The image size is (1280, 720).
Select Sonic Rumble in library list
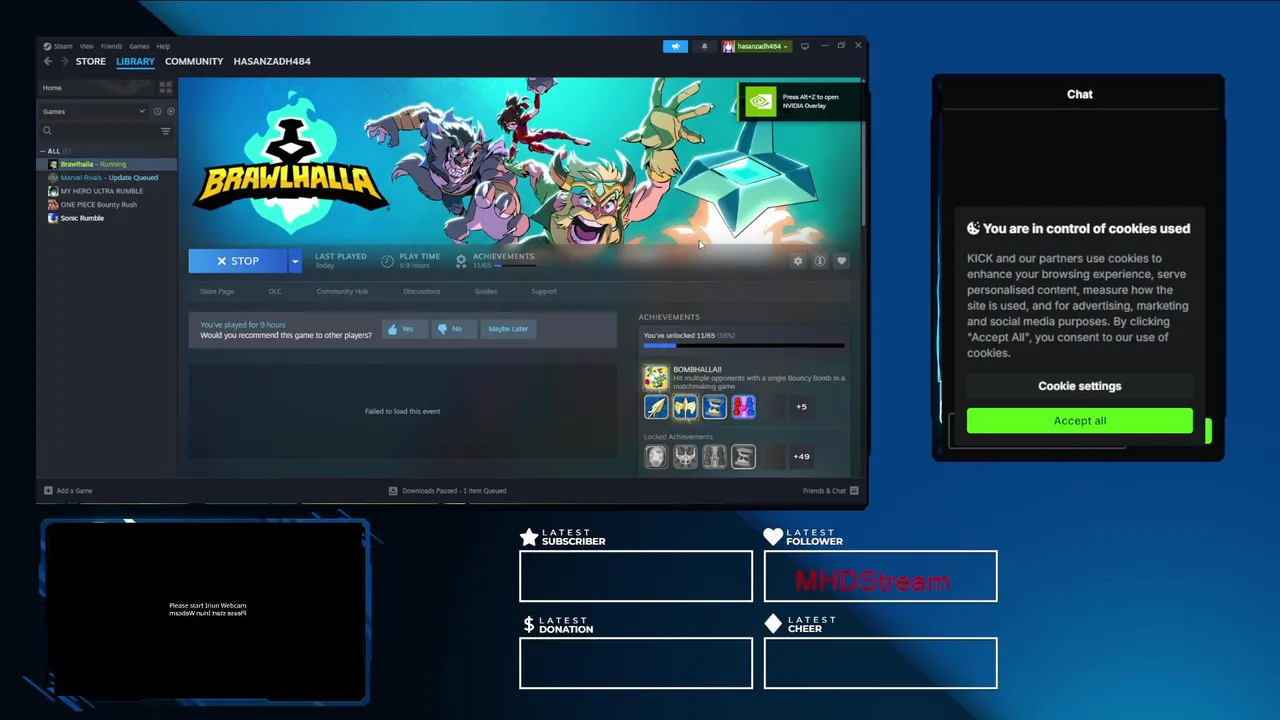[82, 218]
